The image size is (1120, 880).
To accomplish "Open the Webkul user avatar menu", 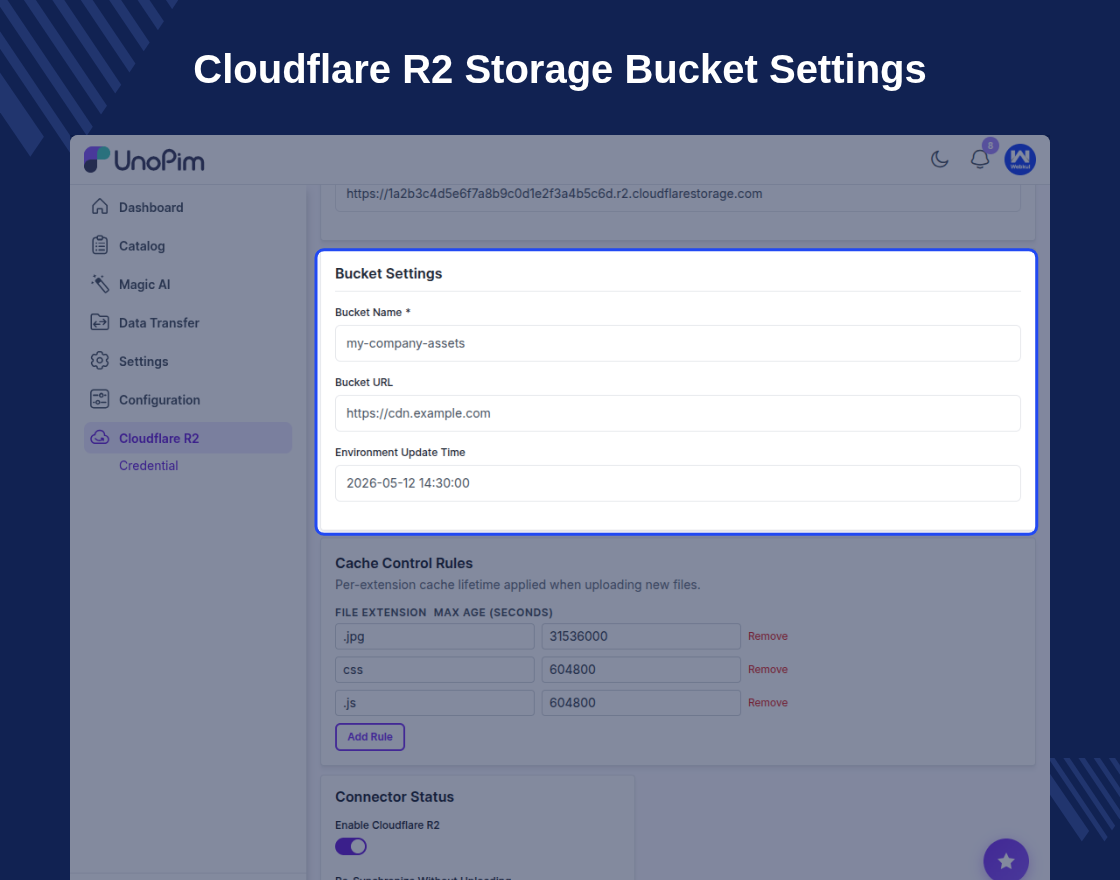I will (x=1020, y=159).
